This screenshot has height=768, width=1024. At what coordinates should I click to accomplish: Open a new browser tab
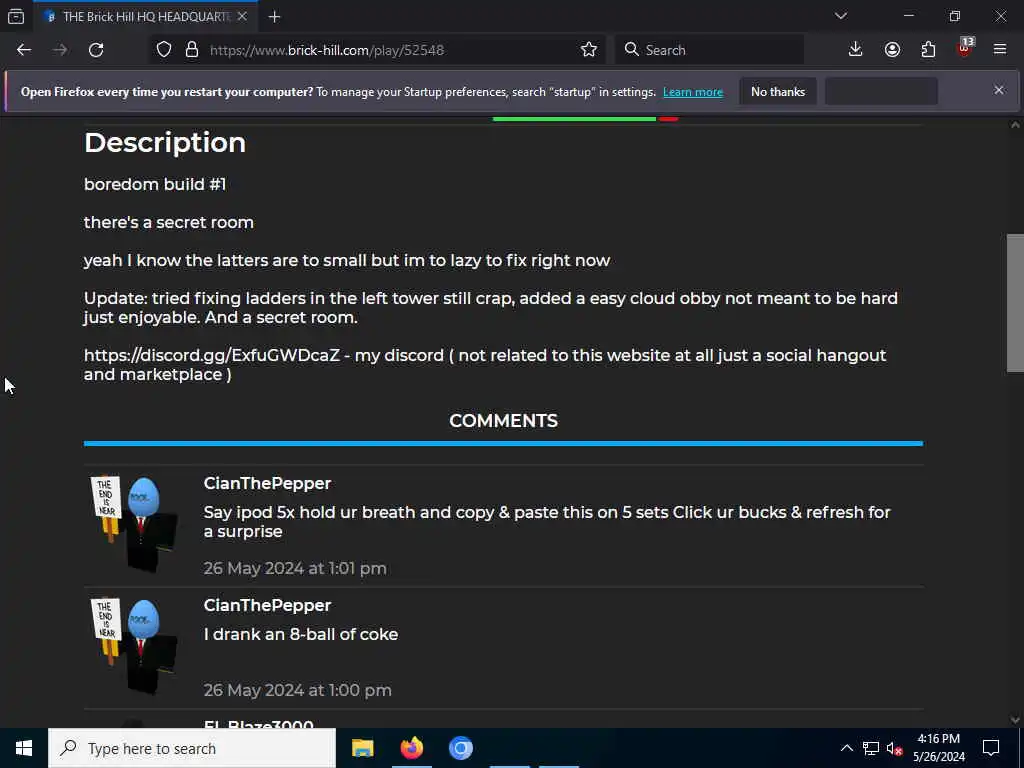click(274, 17)
